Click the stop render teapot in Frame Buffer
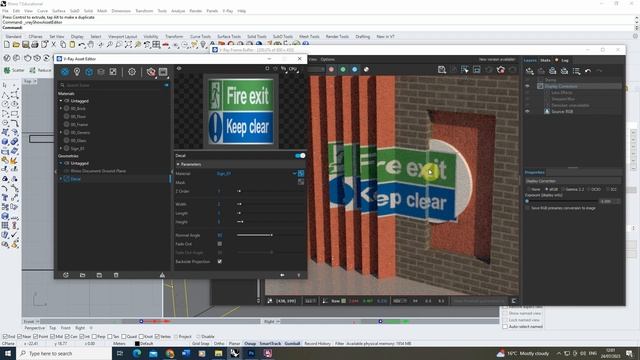 click(x=501, y=70)
